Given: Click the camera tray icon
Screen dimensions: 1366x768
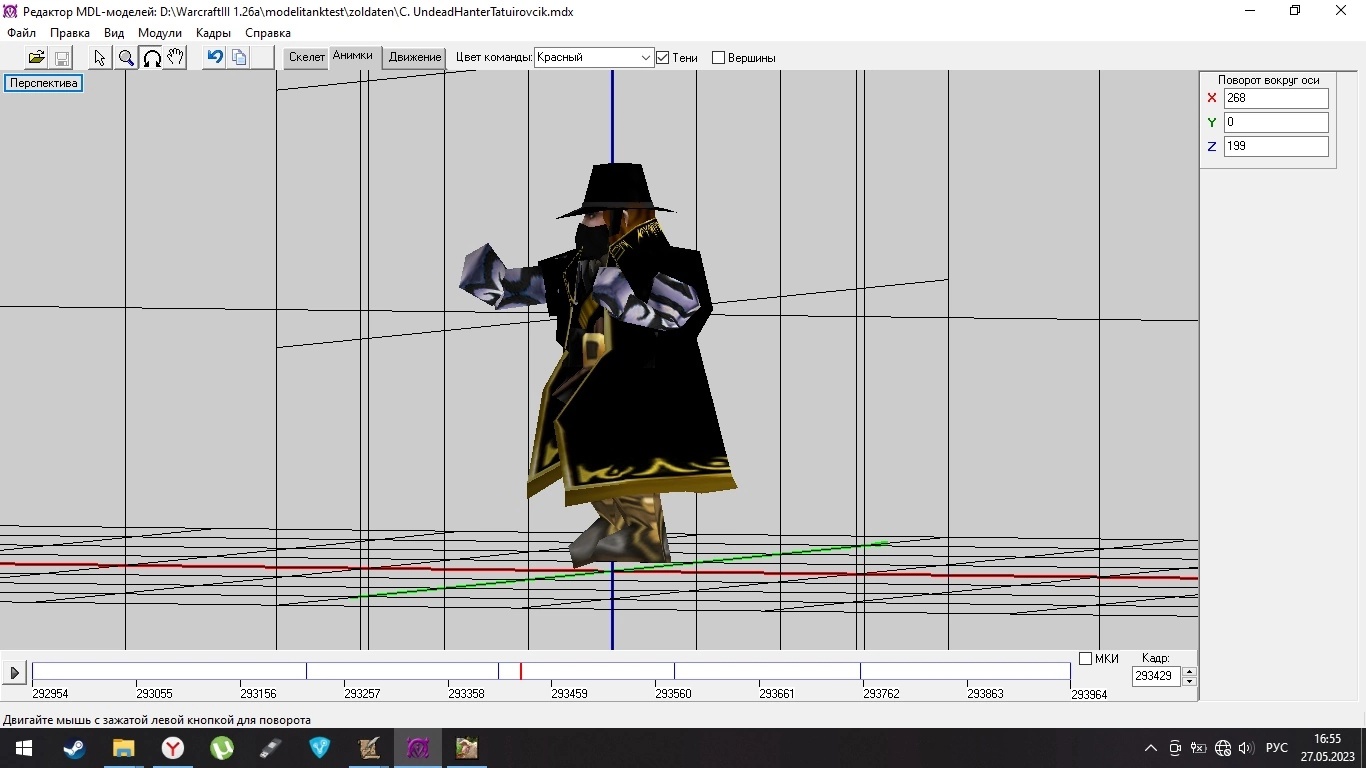Looking at the screenshot, I should coord(1175,748).
